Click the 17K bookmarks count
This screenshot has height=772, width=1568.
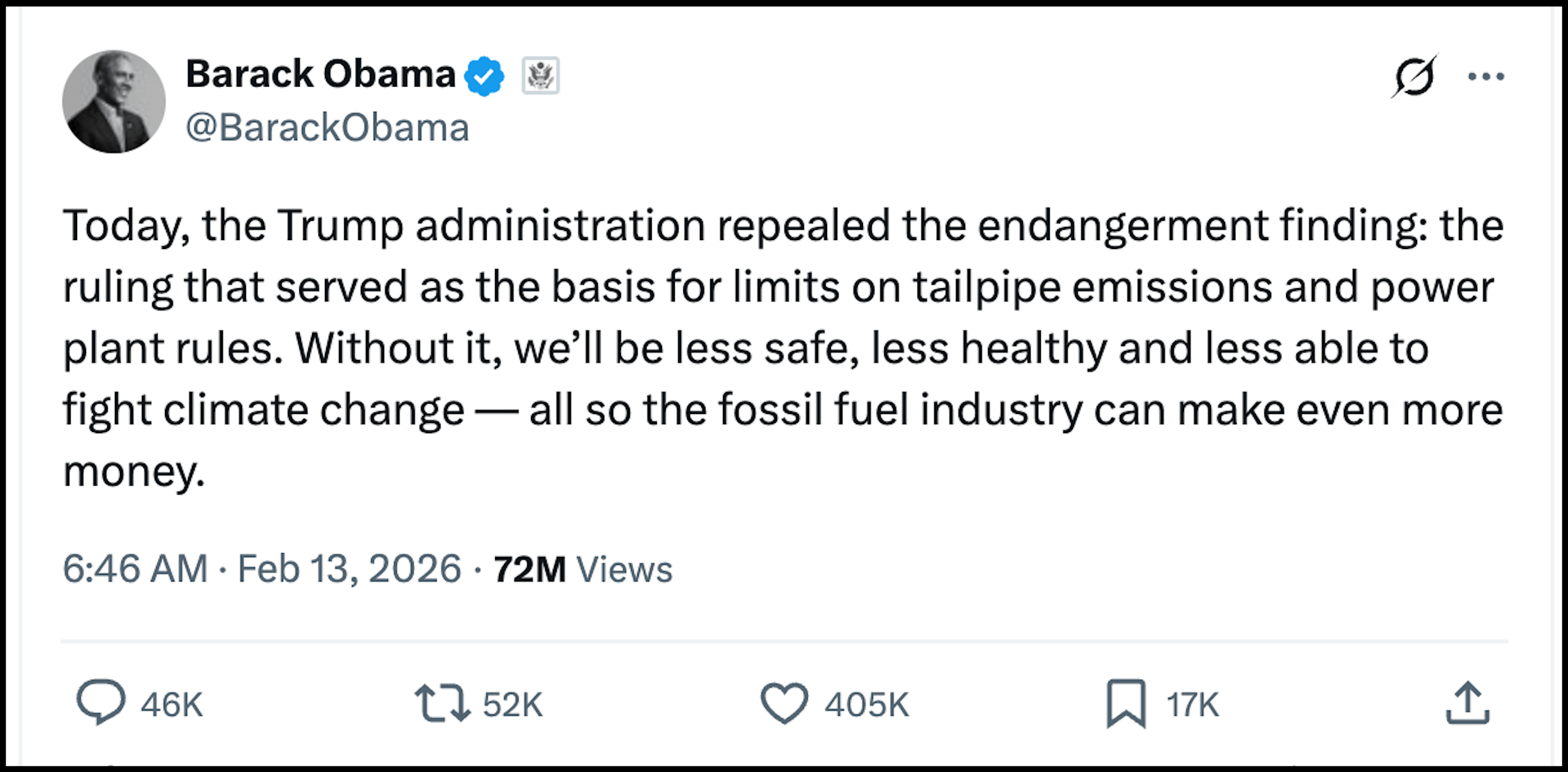click(x=1192, y=705)
